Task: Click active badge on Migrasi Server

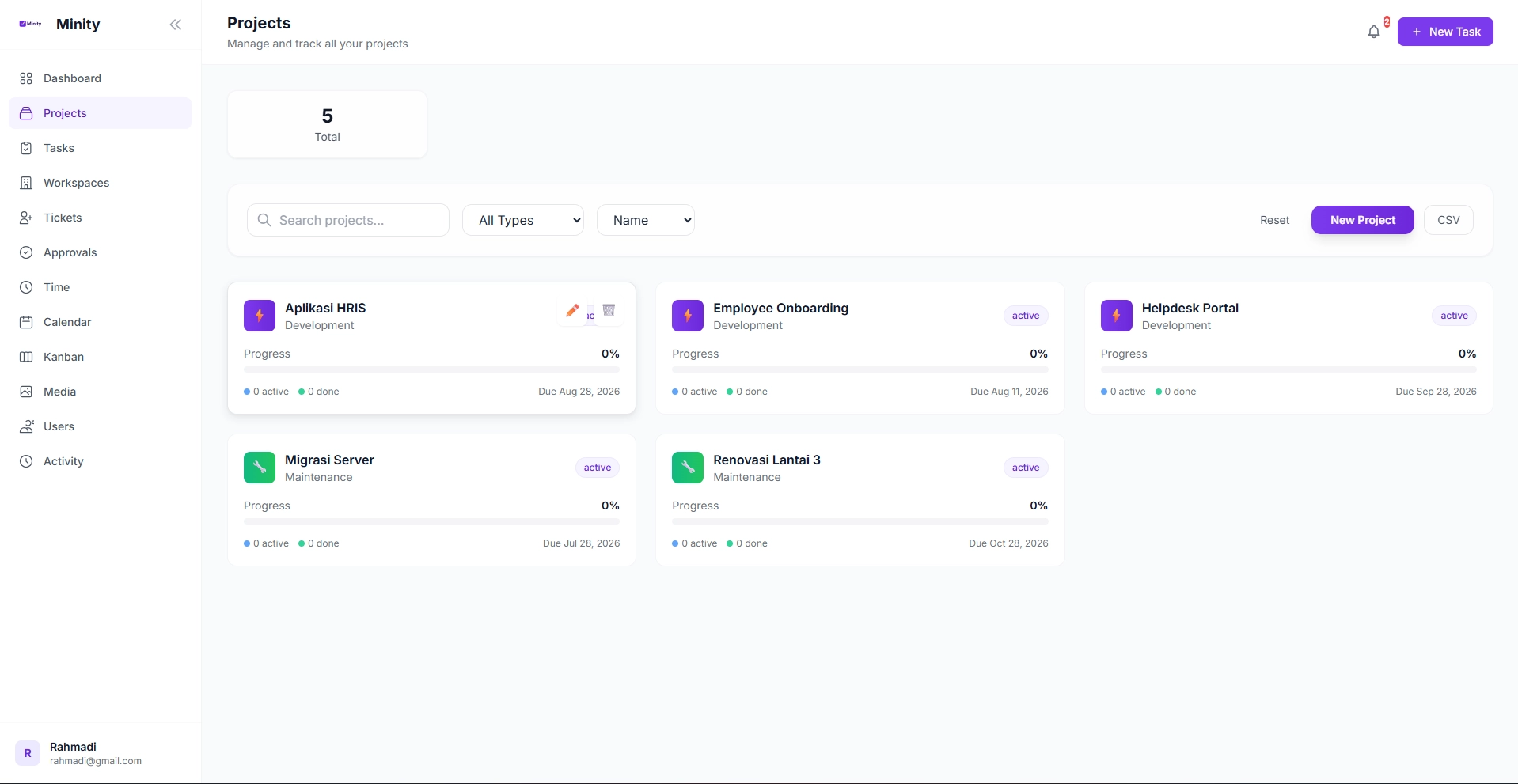Action: coord(598,468)
